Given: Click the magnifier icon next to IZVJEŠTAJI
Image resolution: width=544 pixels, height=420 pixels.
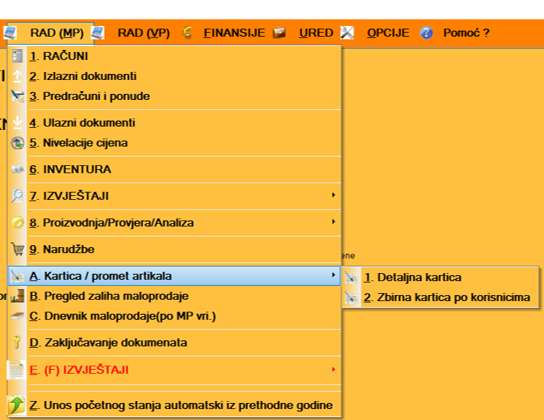Looking at the screenshot, I should (x=17, y=196).
